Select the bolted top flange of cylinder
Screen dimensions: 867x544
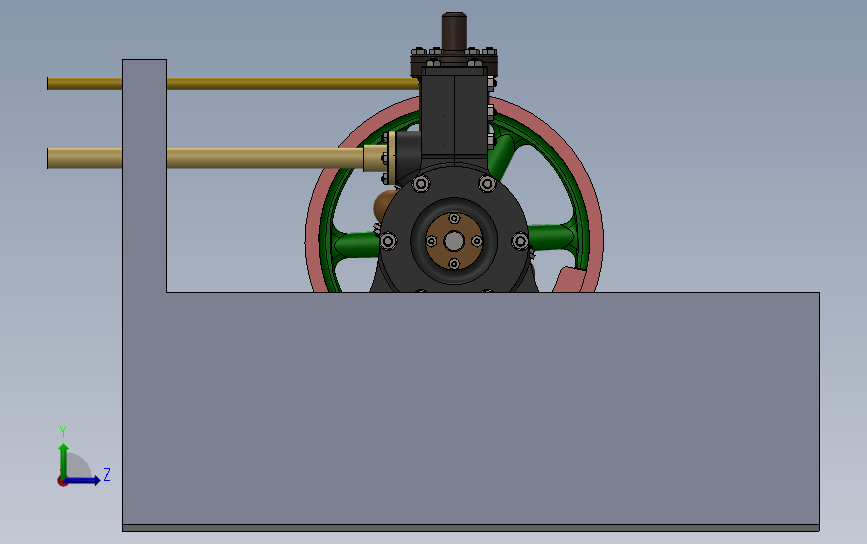tap(454, 61)
